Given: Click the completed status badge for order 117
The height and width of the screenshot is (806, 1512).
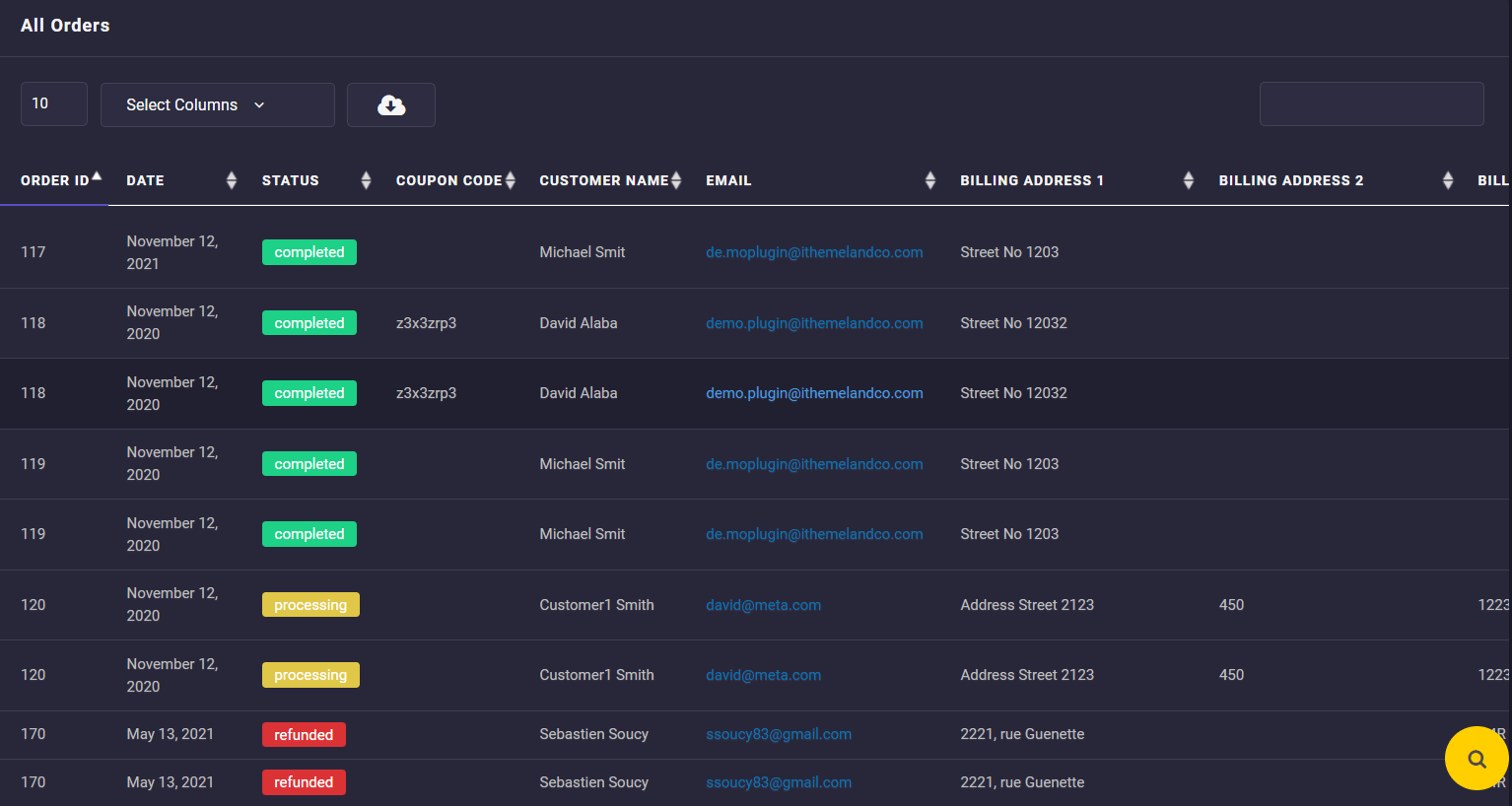Looking at the screenshot, I should [309, 252].
